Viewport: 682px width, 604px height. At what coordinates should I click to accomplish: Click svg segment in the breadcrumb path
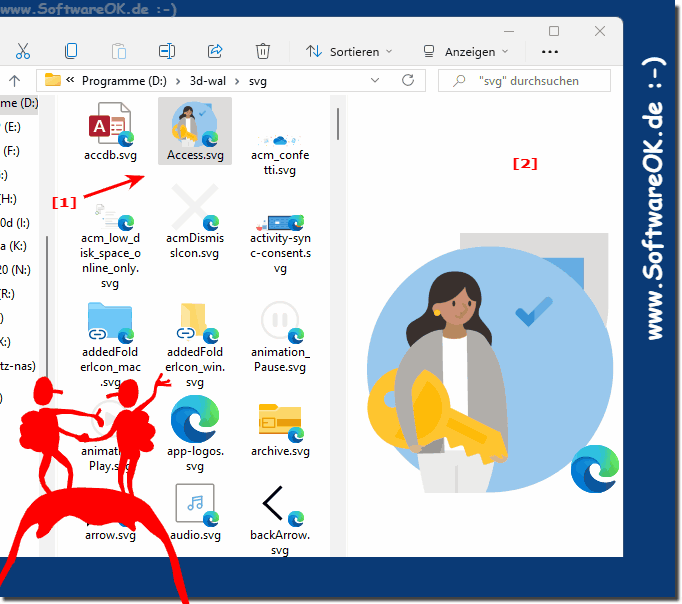click(x=258, y=81)
